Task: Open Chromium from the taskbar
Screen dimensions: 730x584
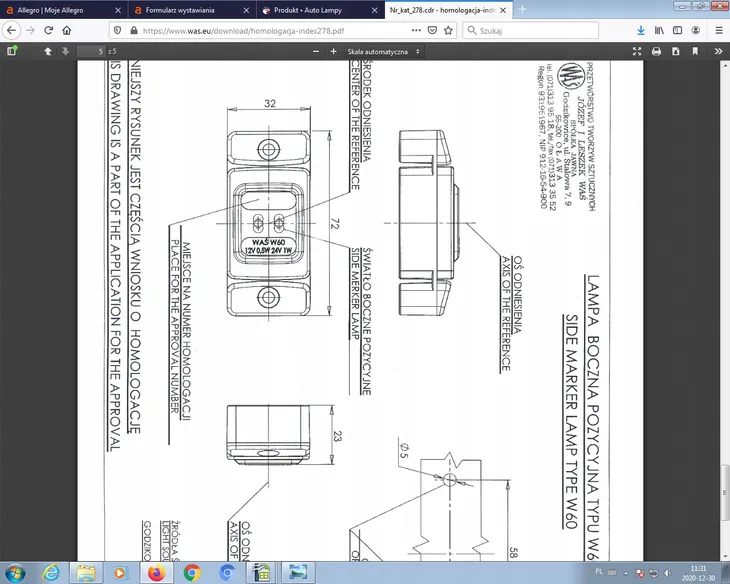Action: pos(227,572)
